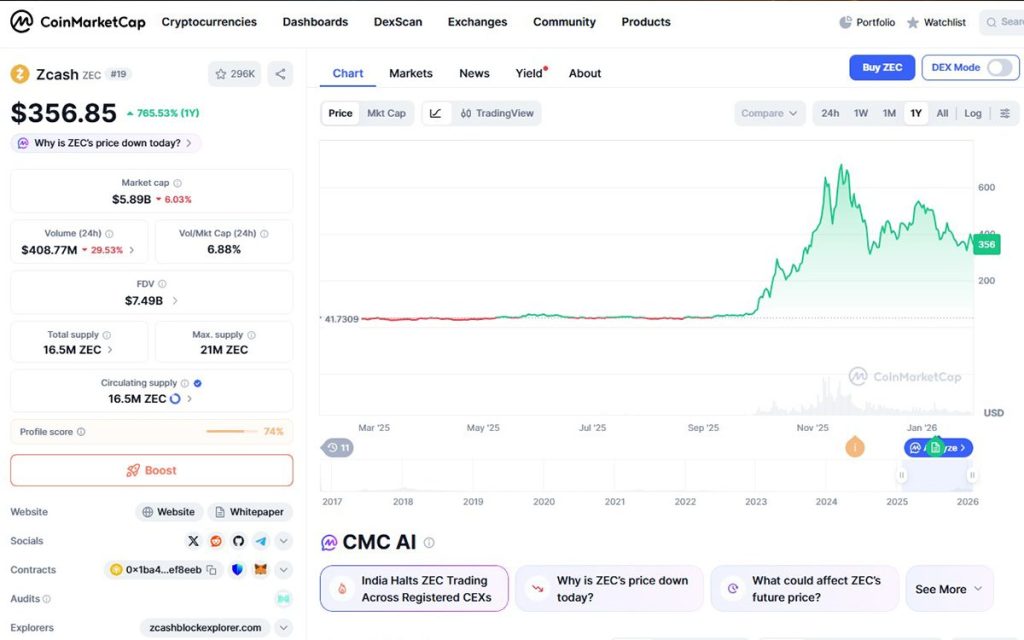The image size is (1024, 640).
Task: Open Zcash's X (Twitter) social link
Action: (194, 541)
